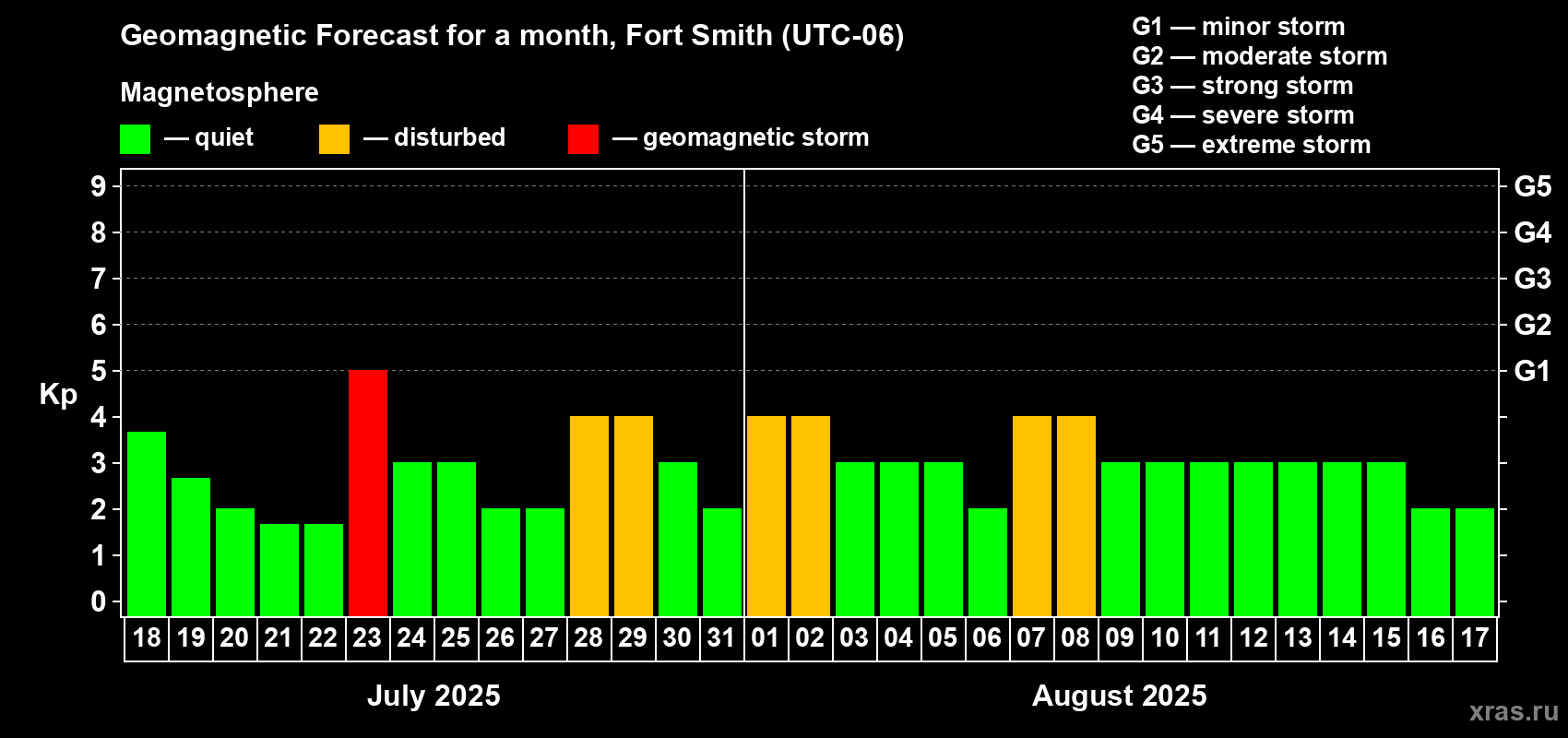Screen dimensions: 1568x738
Task: Click the orange disturbed legend swatch
Action: pos(334,139)
